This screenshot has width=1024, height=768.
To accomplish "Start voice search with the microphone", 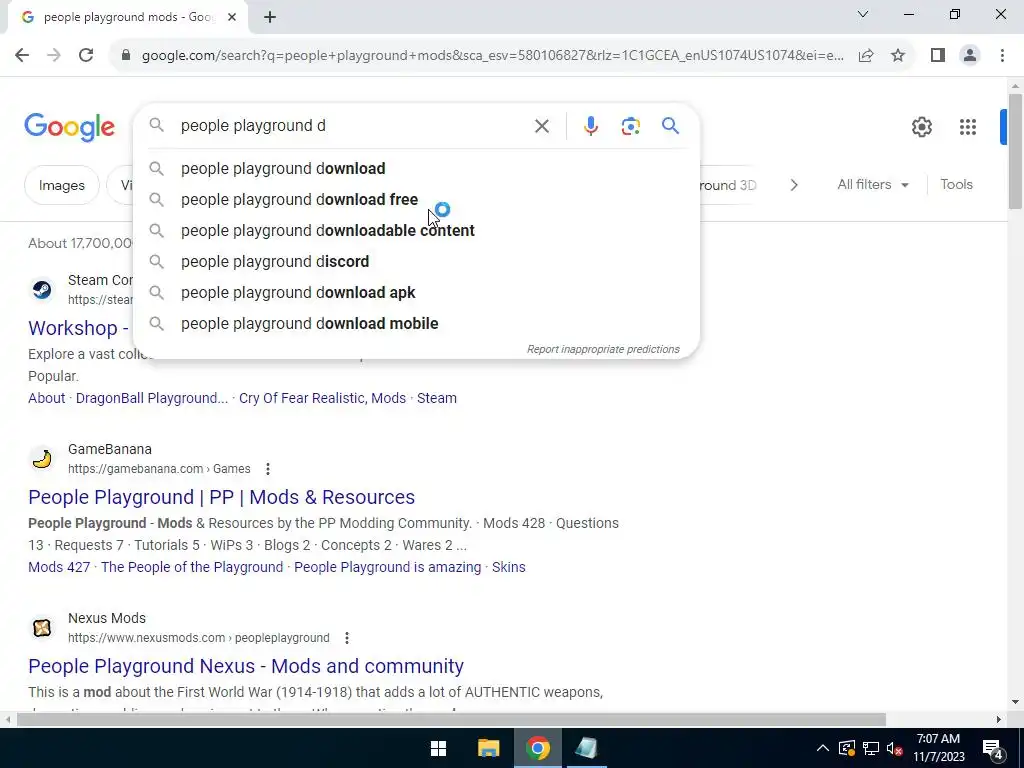I will [590, 126].
